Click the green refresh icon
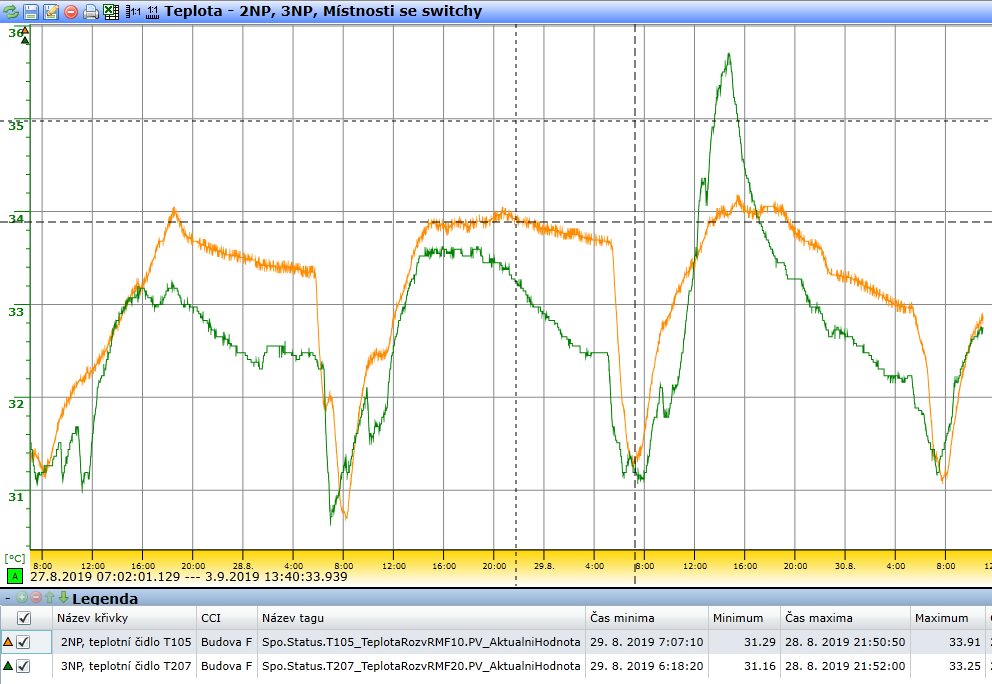Image resolution: width=992 pixels, height=684 pixels. pos(10,12)
